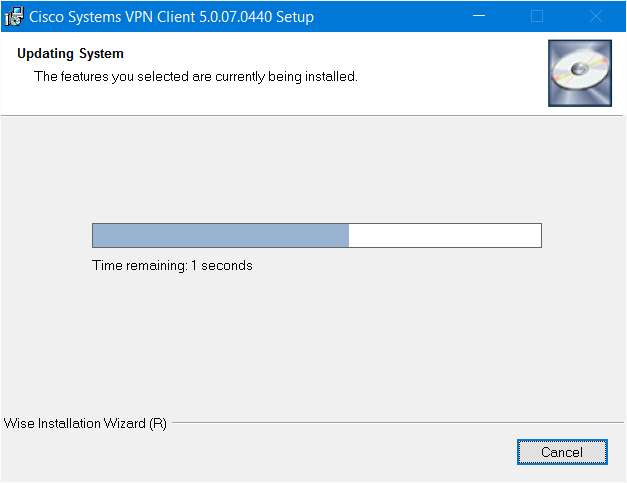Minimize the Setup window
Viewport: 627px width, 483px height.
(x=479, y=16)
